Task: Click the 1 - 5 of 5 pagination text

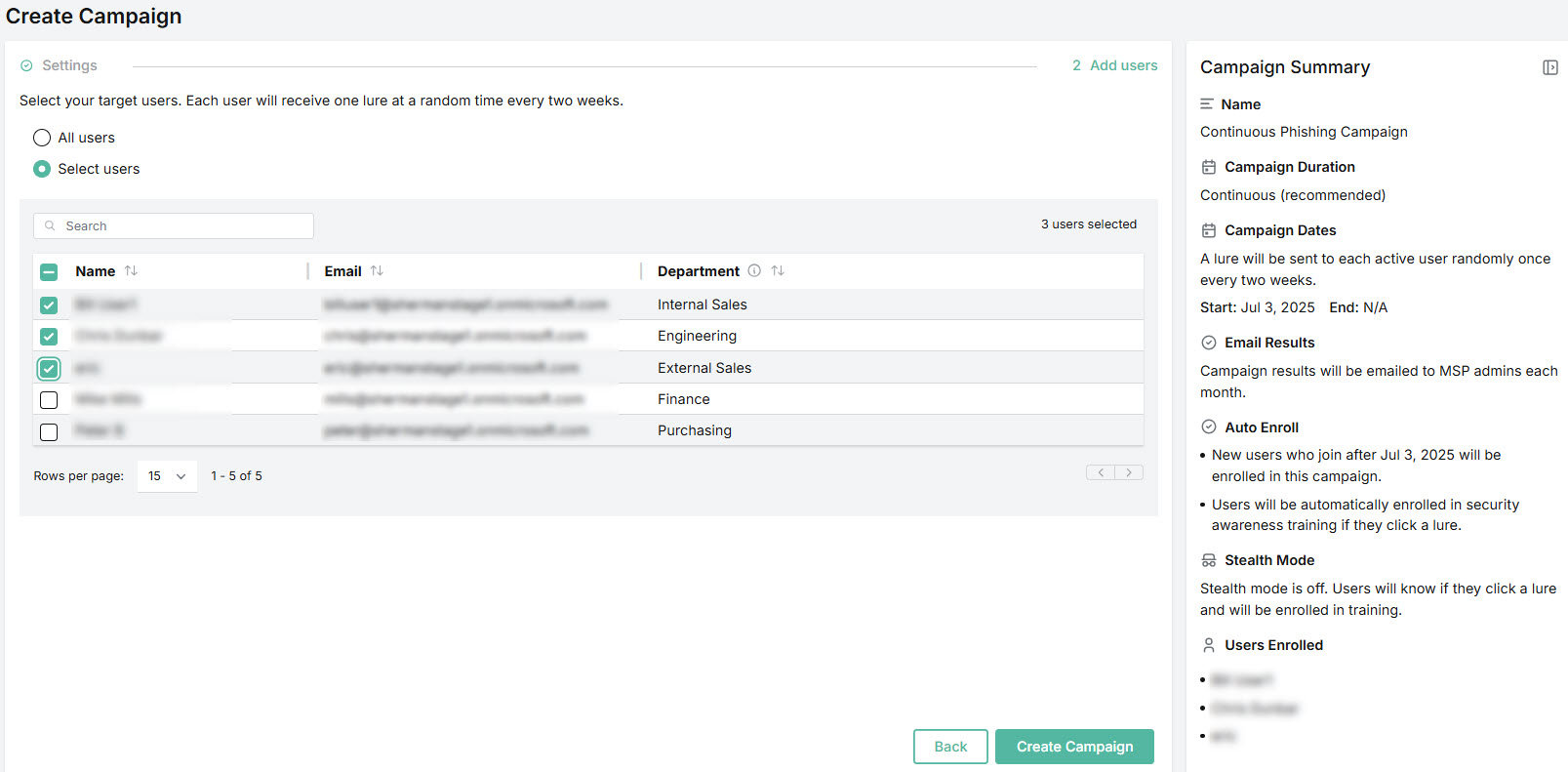Action: pyautogui.click(x=236, y=476)
